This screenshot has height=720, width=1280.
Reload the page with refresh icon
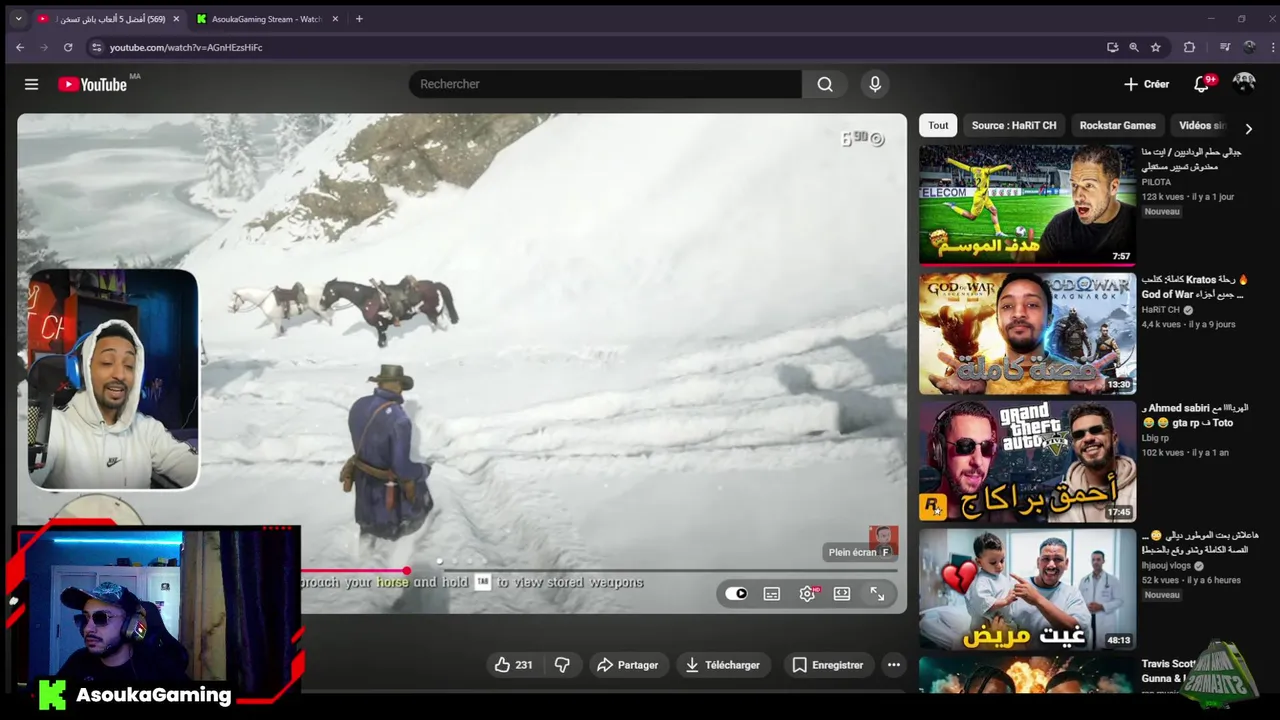click(x=68, y=47)
